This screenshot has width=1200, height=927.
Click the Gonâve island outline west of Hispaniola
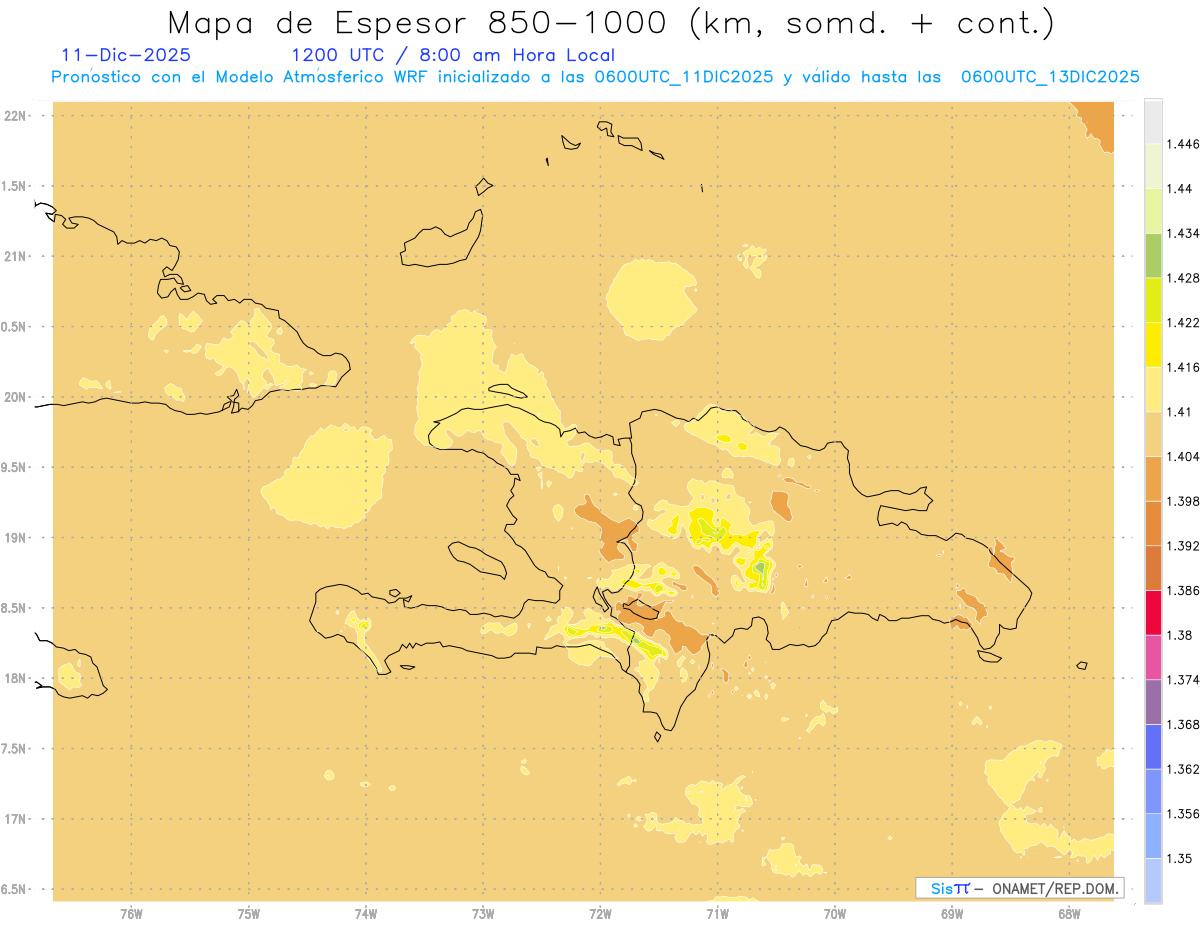[x=476, y=560]
